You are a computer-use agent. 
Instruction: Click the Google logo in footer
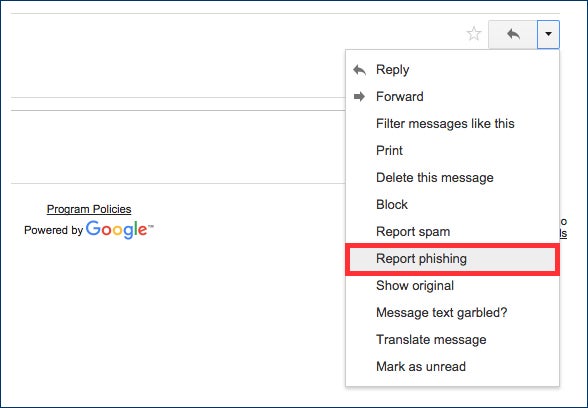tap(120, 229)
